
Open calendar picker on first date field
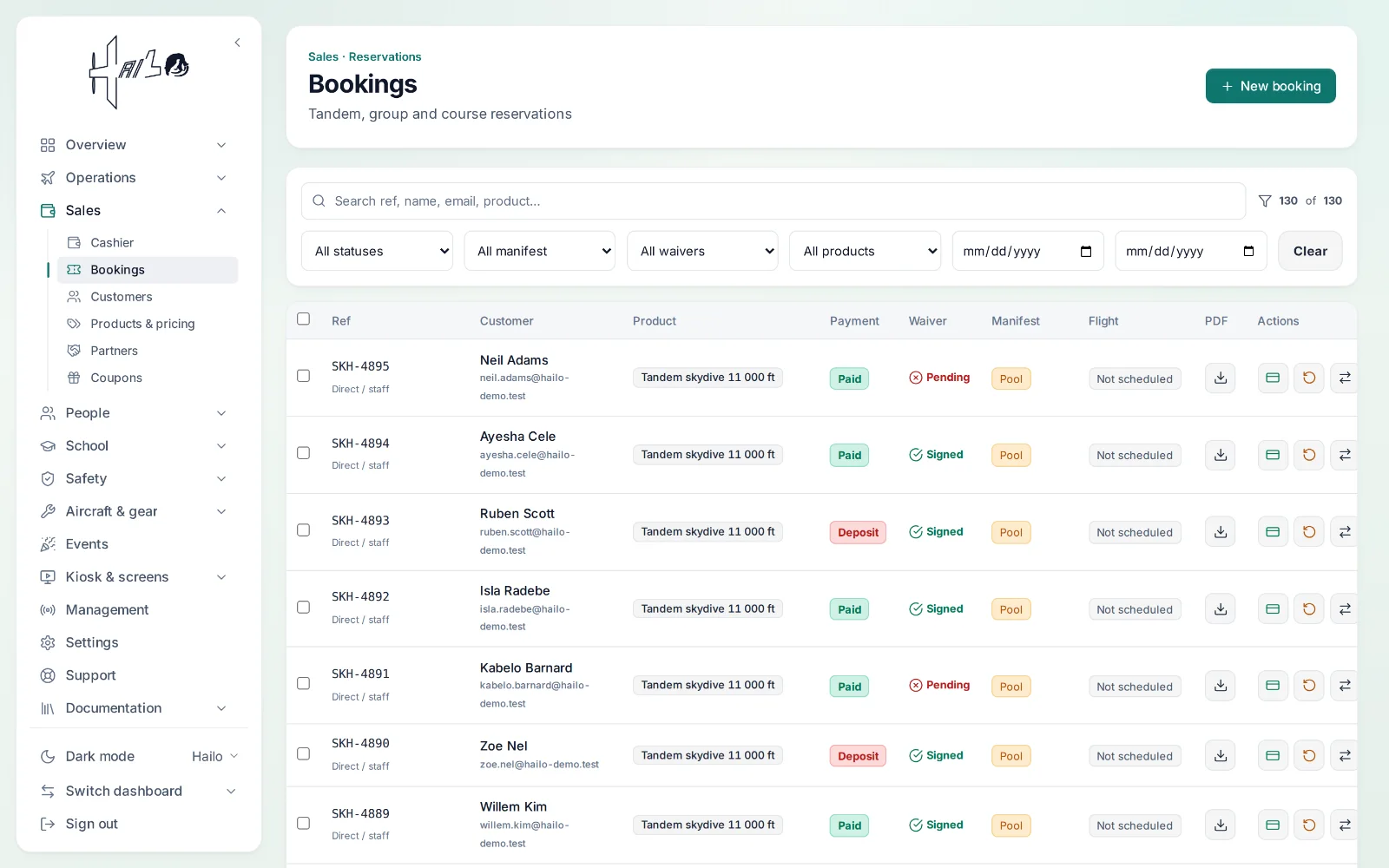[x=1085, y=252]
